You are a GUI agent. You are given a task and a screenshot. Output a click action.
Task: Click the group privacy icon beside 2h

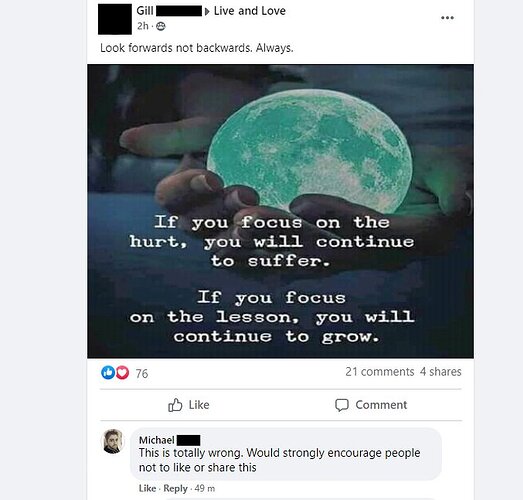coord(161,26)
